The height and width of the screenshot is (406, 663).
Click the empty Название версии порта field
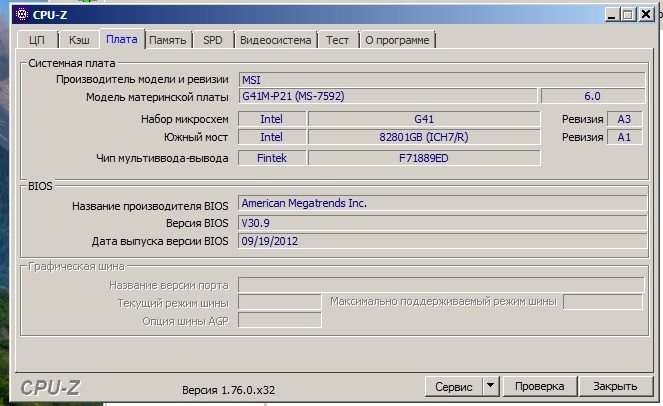coord(441,285)
